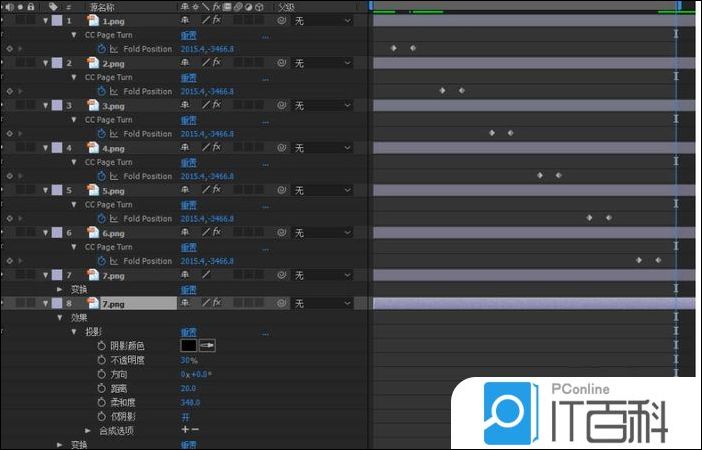Click the 方向 stopwatch icon

point(101,374)
